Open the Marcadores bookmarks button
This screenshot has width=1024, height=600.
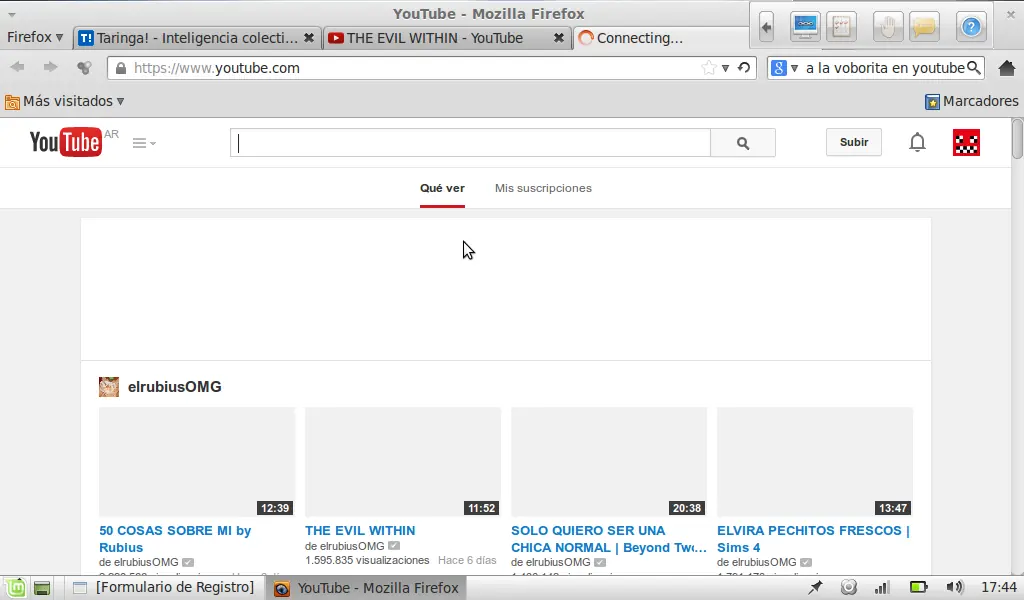971,101
